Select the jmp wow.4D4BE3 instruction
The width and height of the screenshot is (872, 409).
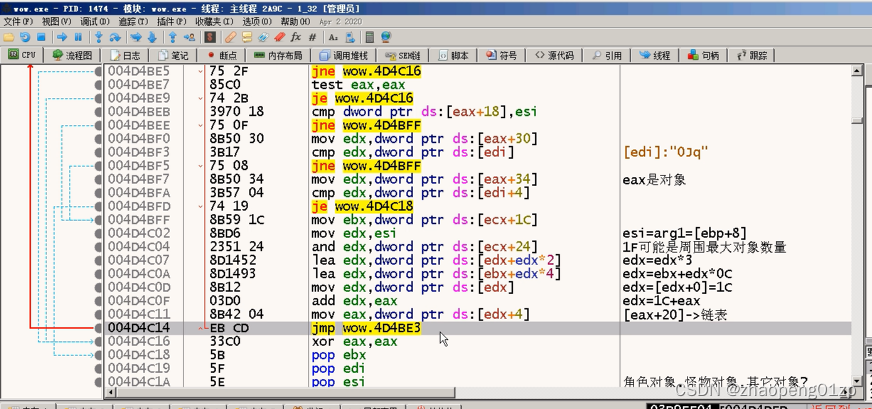coord(366,328)
